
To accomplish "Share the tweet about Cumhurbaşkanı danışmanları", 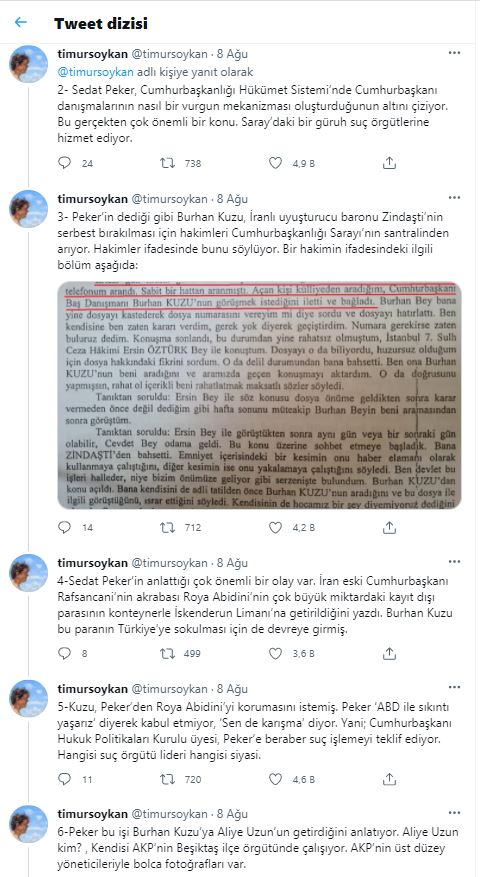I will [x=390, y=163].
